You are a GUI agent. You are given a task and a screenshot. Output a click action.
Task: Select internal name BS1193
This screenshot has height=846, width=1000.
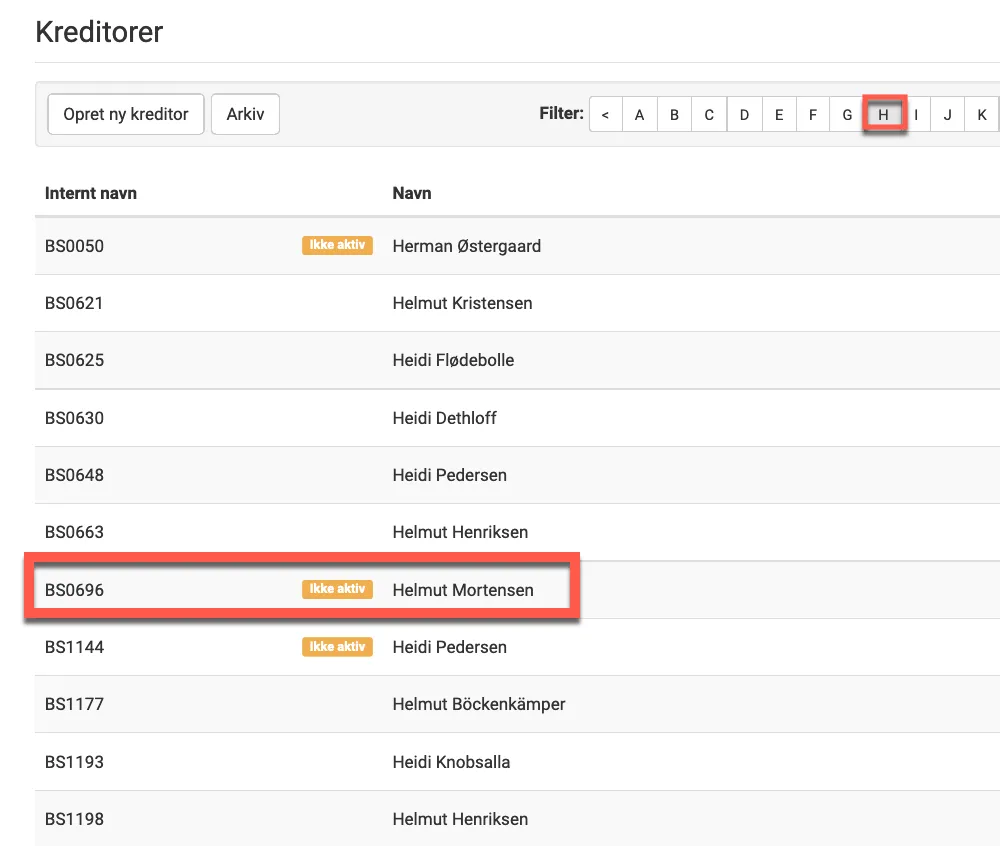click(x=74, y=762)
